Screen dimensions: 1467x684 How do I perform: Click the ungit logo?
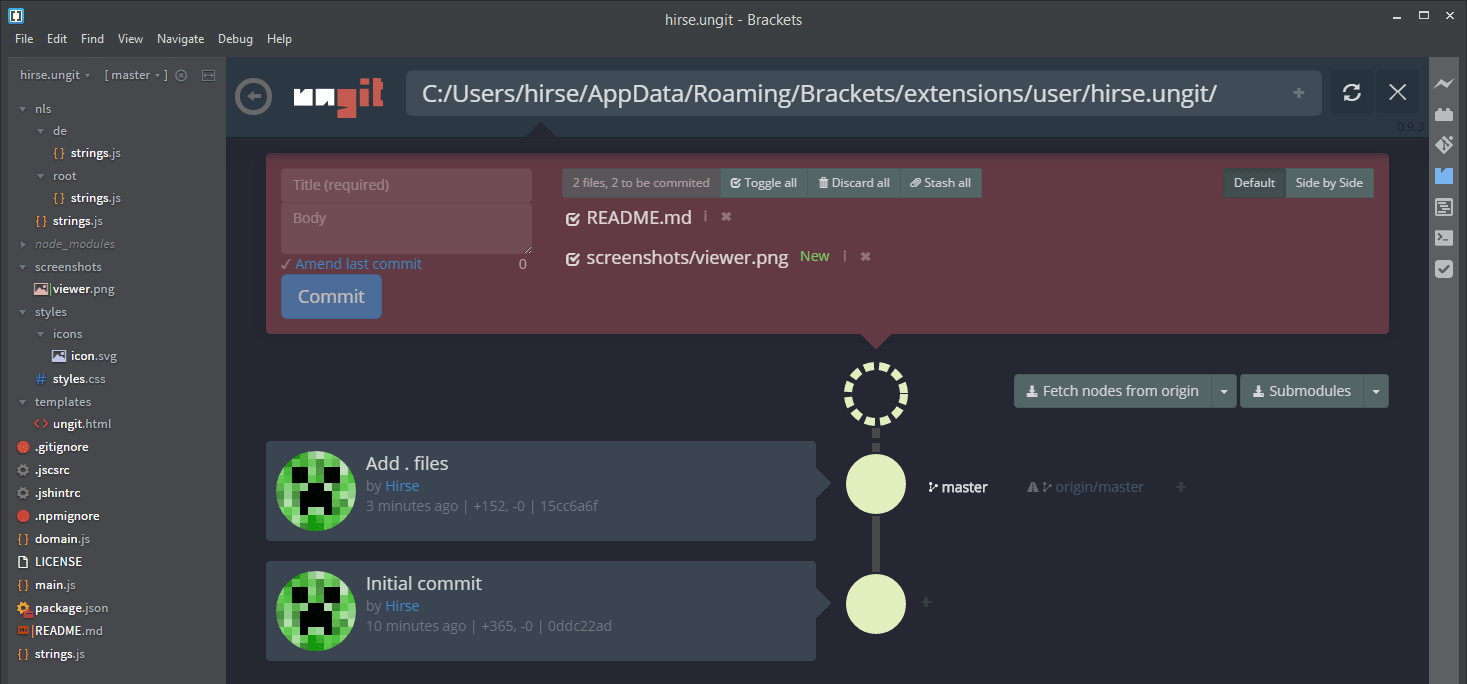click(x=340, y=93)
